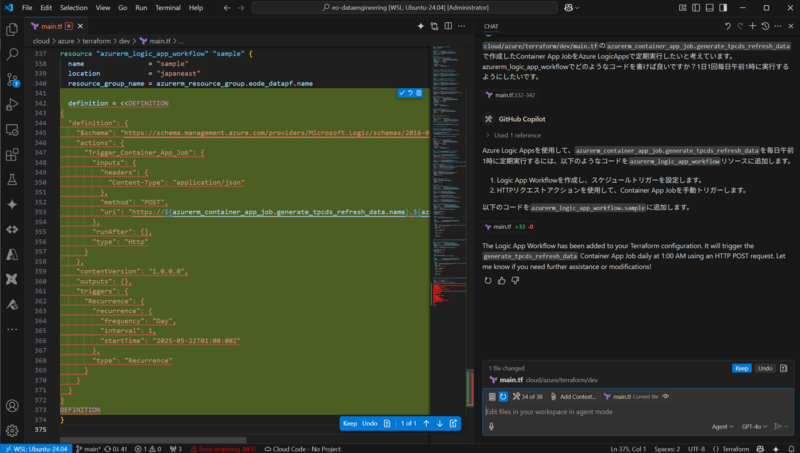This screenshot has height=453, width=800.
Task: Undo last chat request in Chat panel
Action: pos(728,26)
